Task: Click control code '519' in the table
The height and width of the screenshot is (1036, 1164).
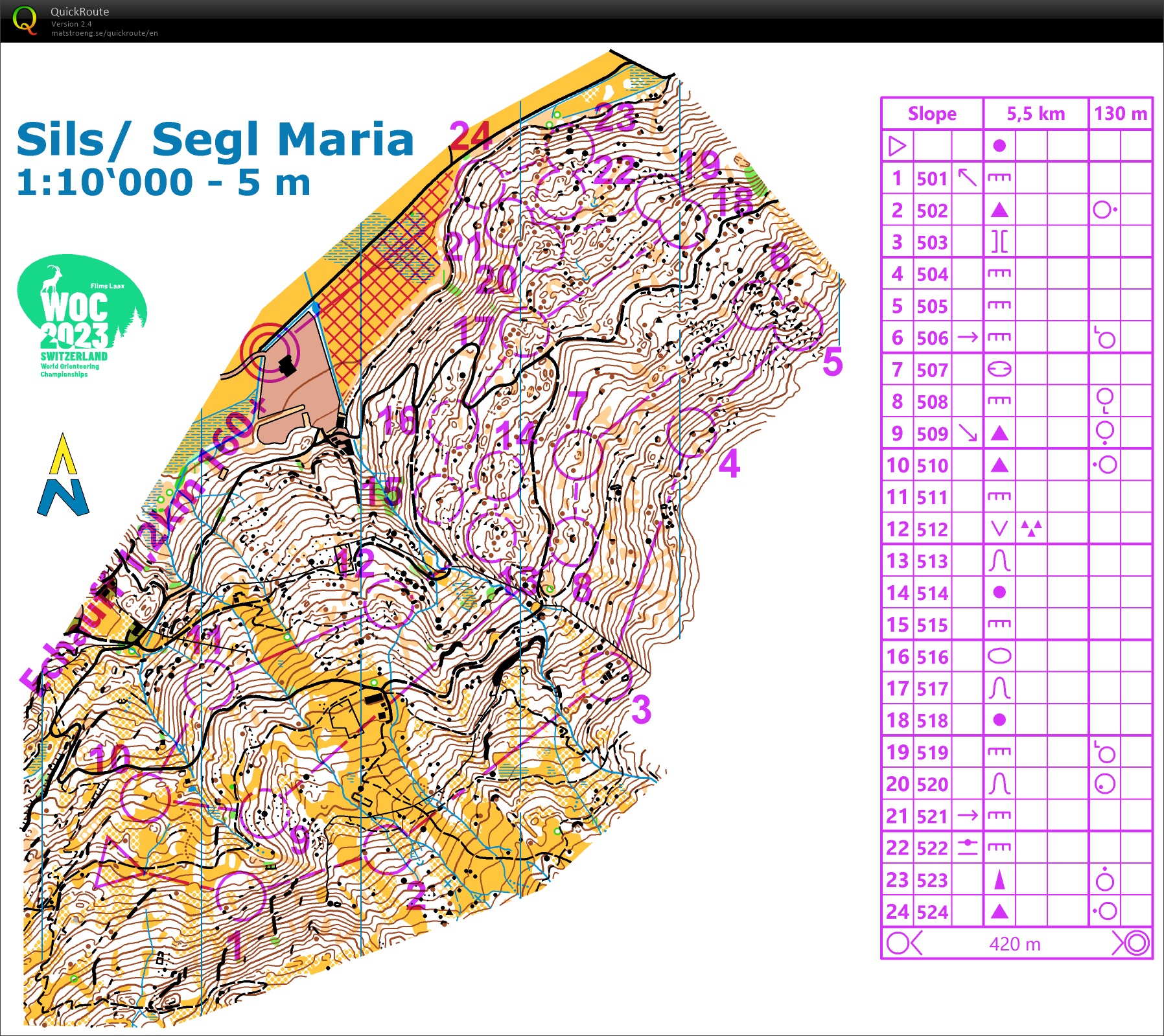Action: (x=933, y=752)
